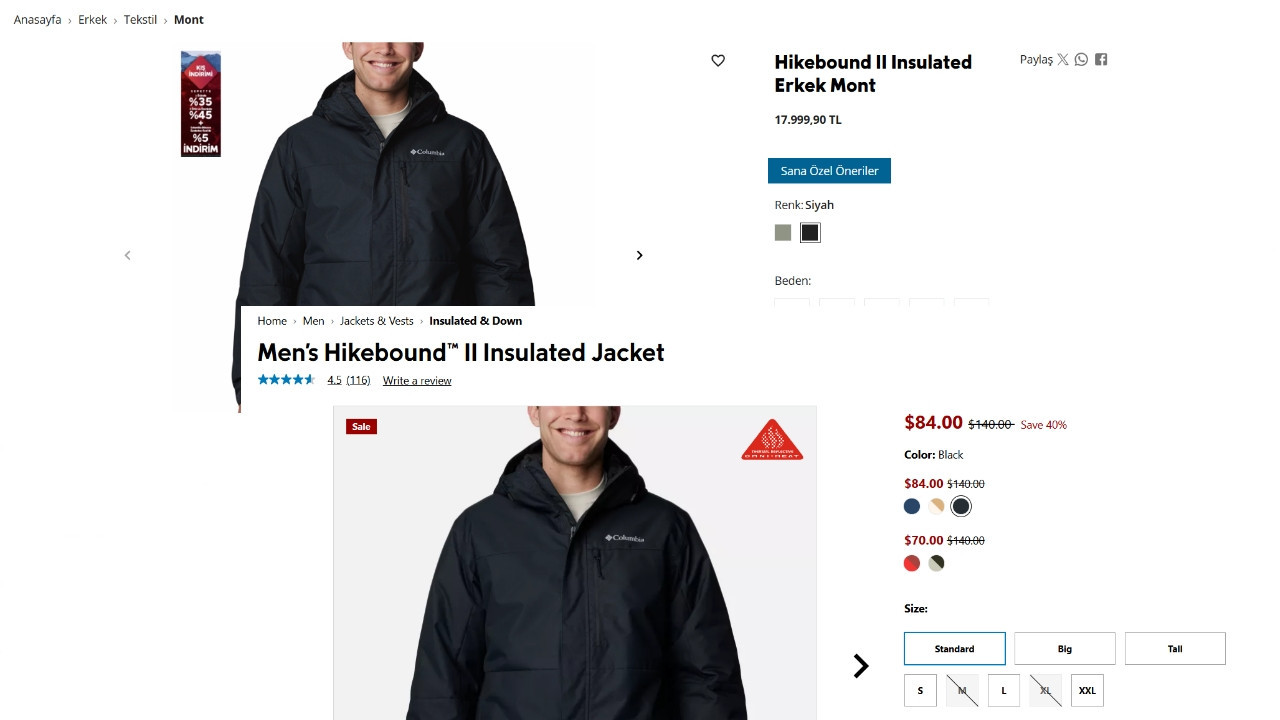This screenshot has width=1280, height=720.
Task: Select the Tall size type
Action: [x=1175, y=648]
